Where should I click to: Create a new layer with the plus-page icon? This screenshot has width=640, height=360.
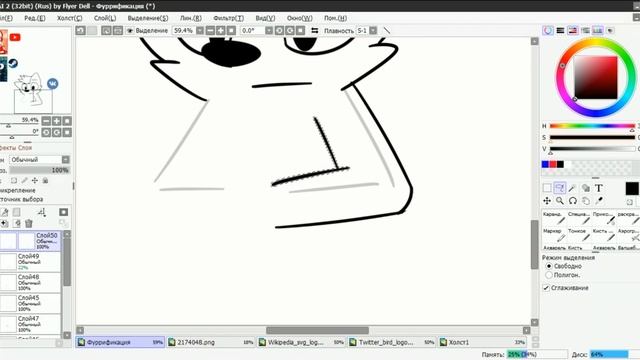coord(4,223)
